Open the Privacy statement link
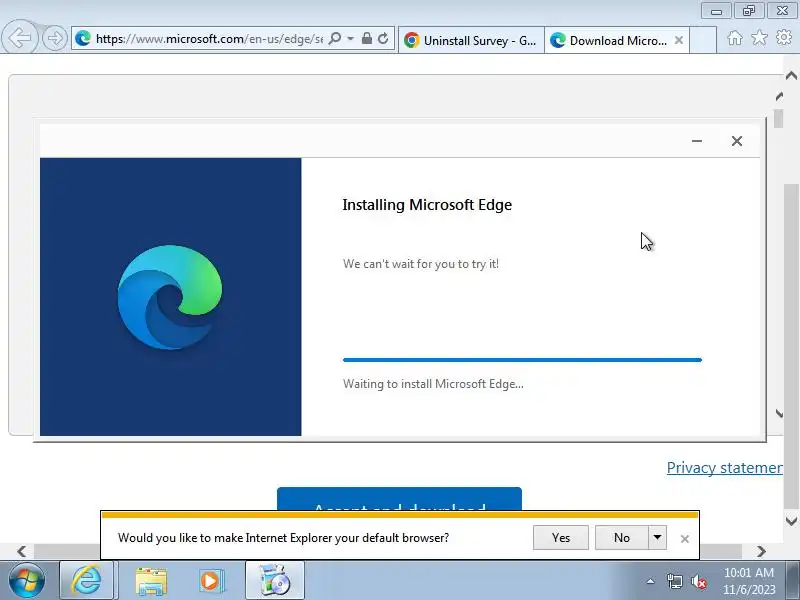The height and width of the screenshot is (600, 800). 724,467
